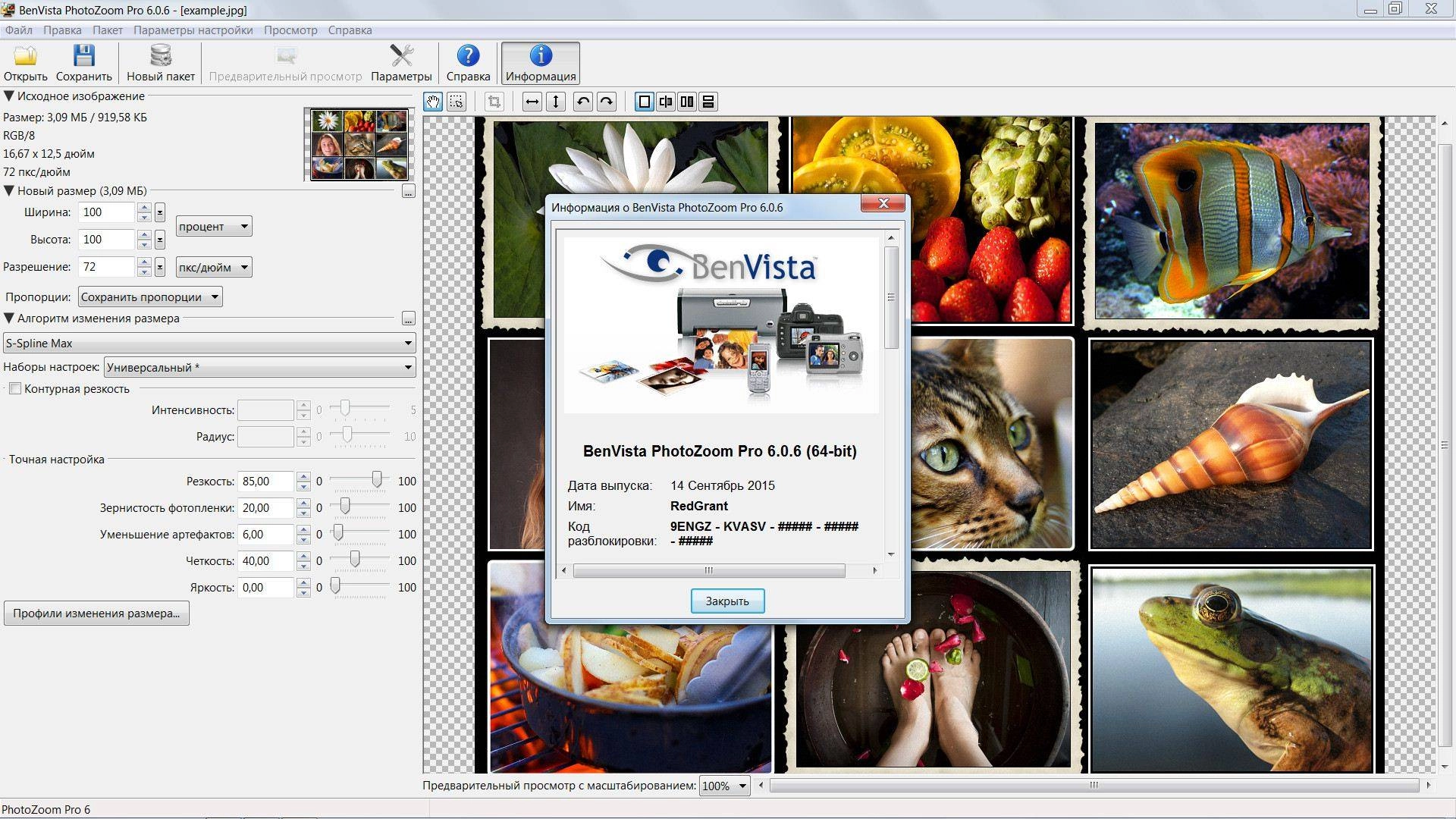Open the S-Spline Max algorithm dropdown
The image size is (1456, 819).
pyautogui.click(x=209, y=344)
